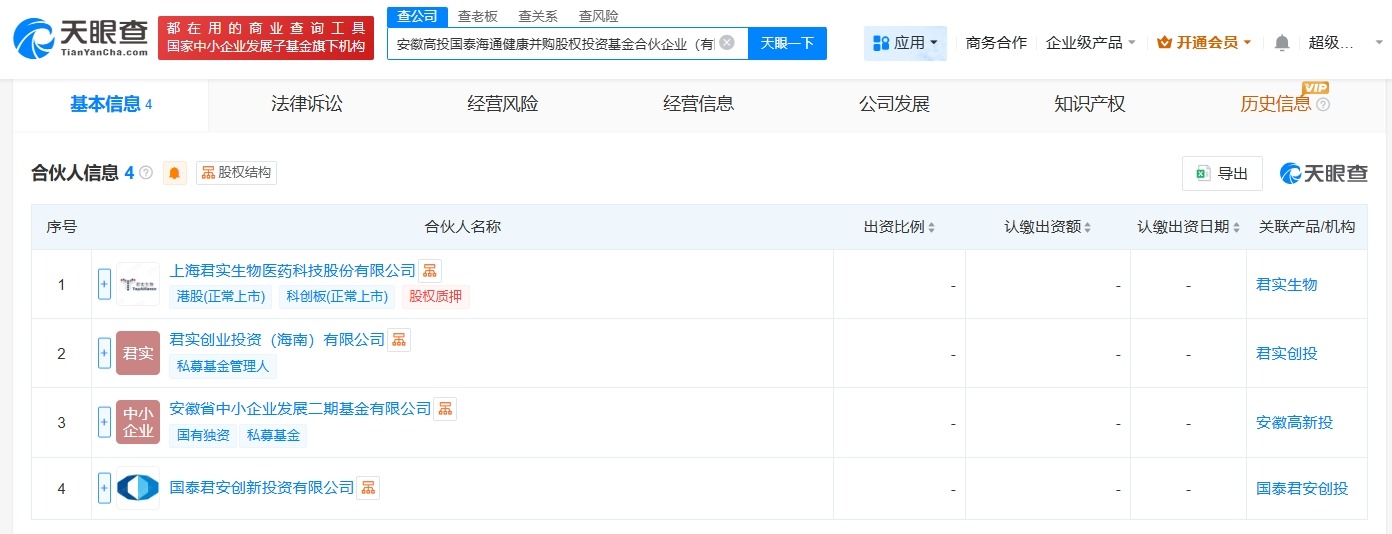Open equity structure icon next to 国泰君安创新投资
This screenshot has height=534, width=1392.
point(369,488)
